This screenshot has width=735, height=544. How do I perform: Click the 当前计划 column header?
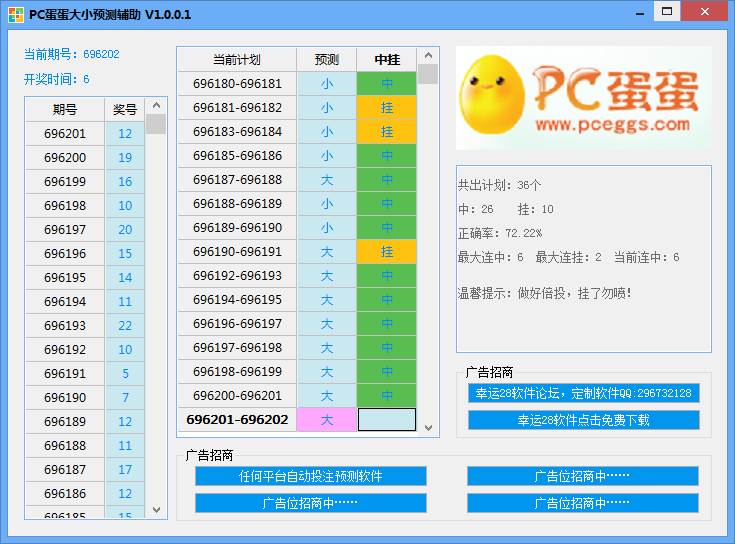[x=237, y=60]
